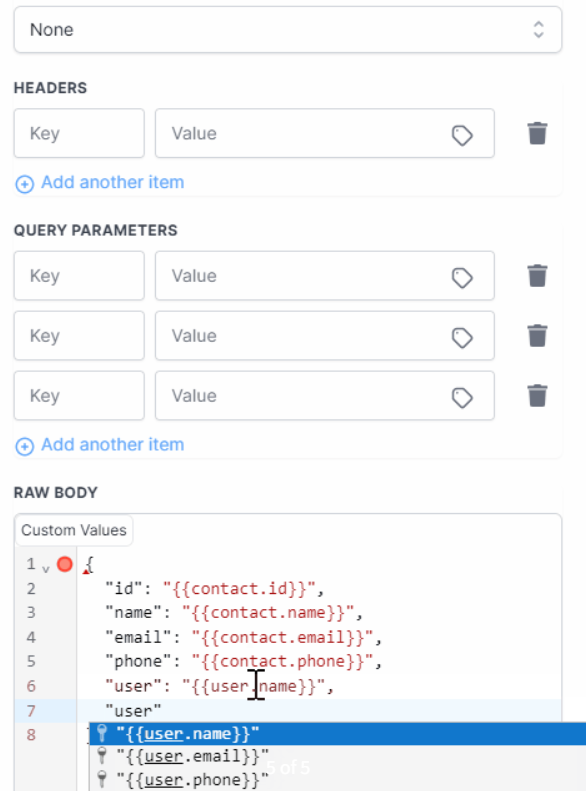Click the red error marker on line 1

65,564
